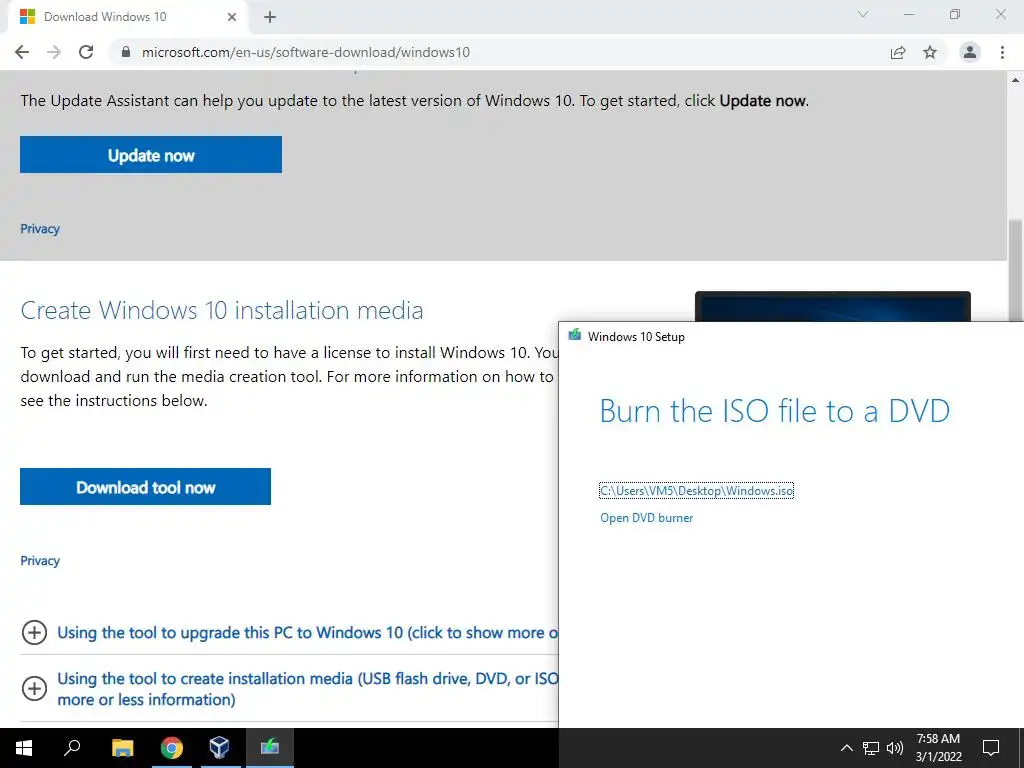Open 'Using the tool to create installation media' link

[x=308, y=688]
